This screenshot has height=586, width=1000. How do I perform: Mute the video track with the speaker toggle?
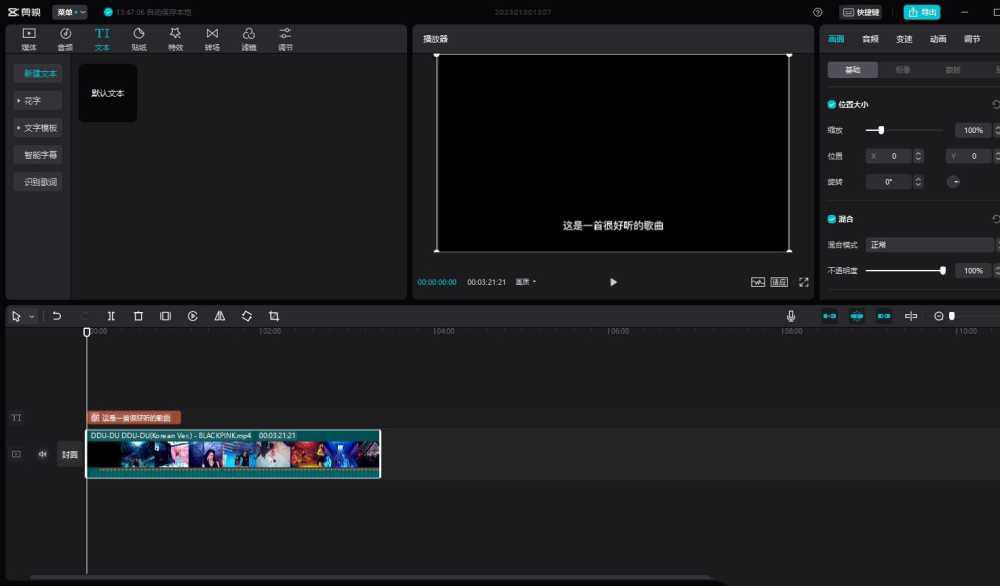[41, 453]
